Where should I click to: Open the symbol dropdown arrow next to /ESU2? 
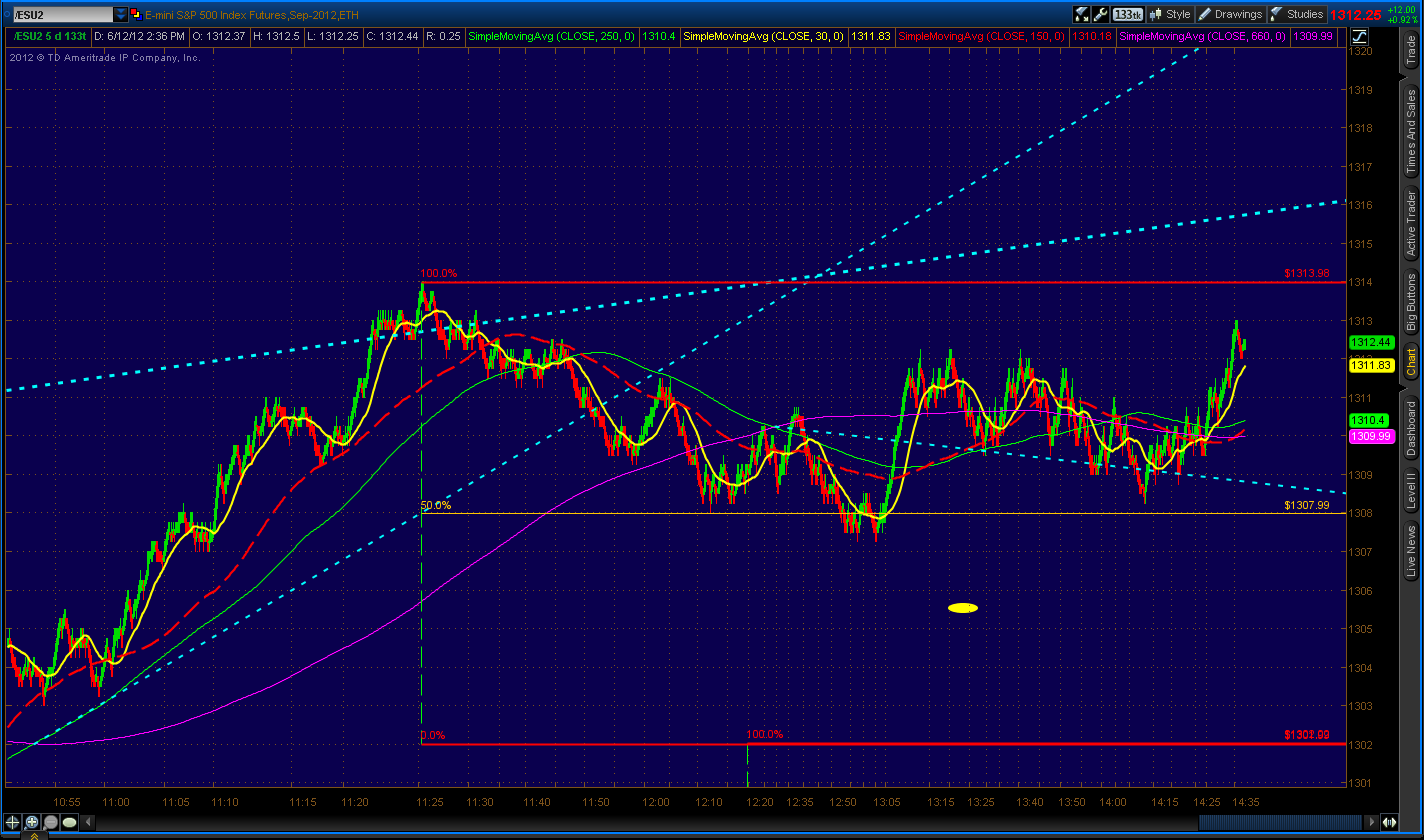tap(121, 14)
